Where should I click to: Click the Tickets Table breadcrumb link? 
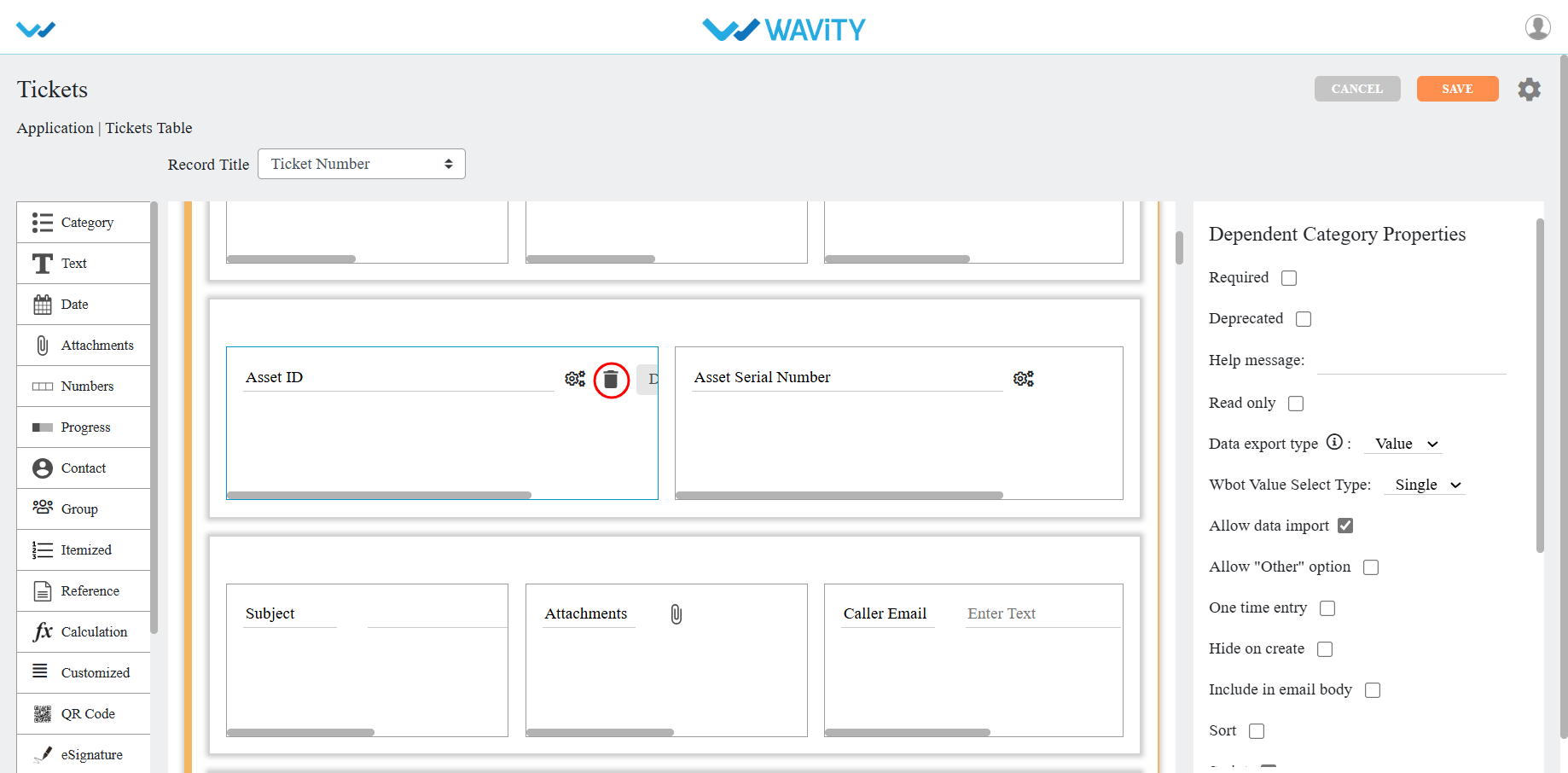pos(148,128)
